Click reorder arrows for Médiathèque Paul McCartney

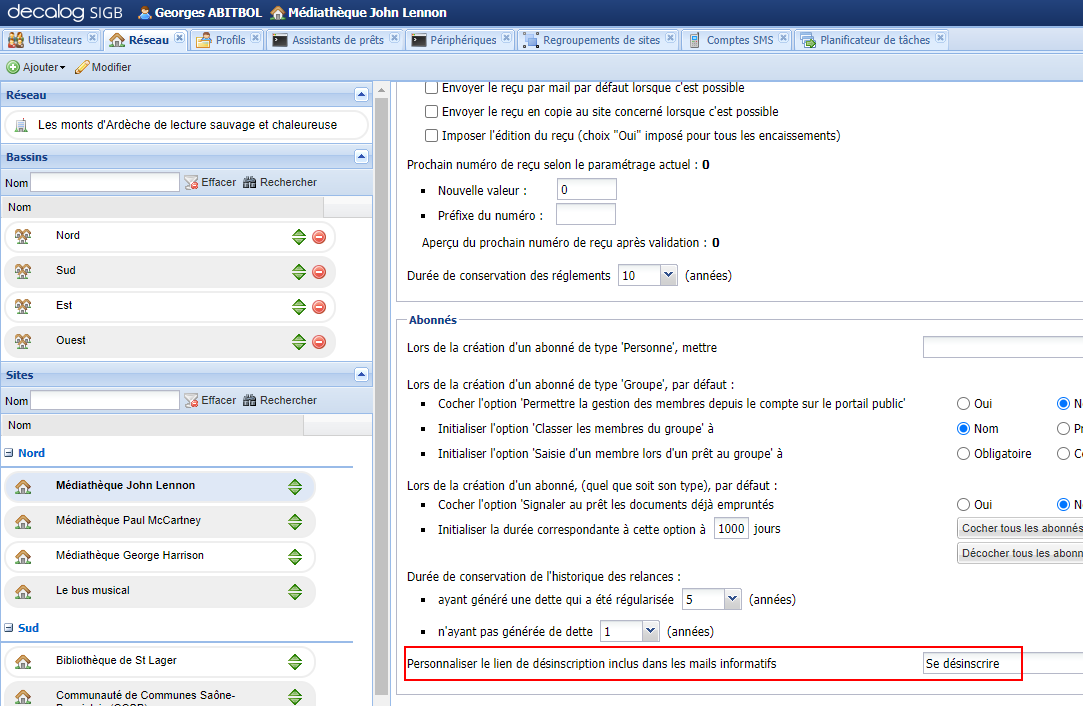point(295,522)
